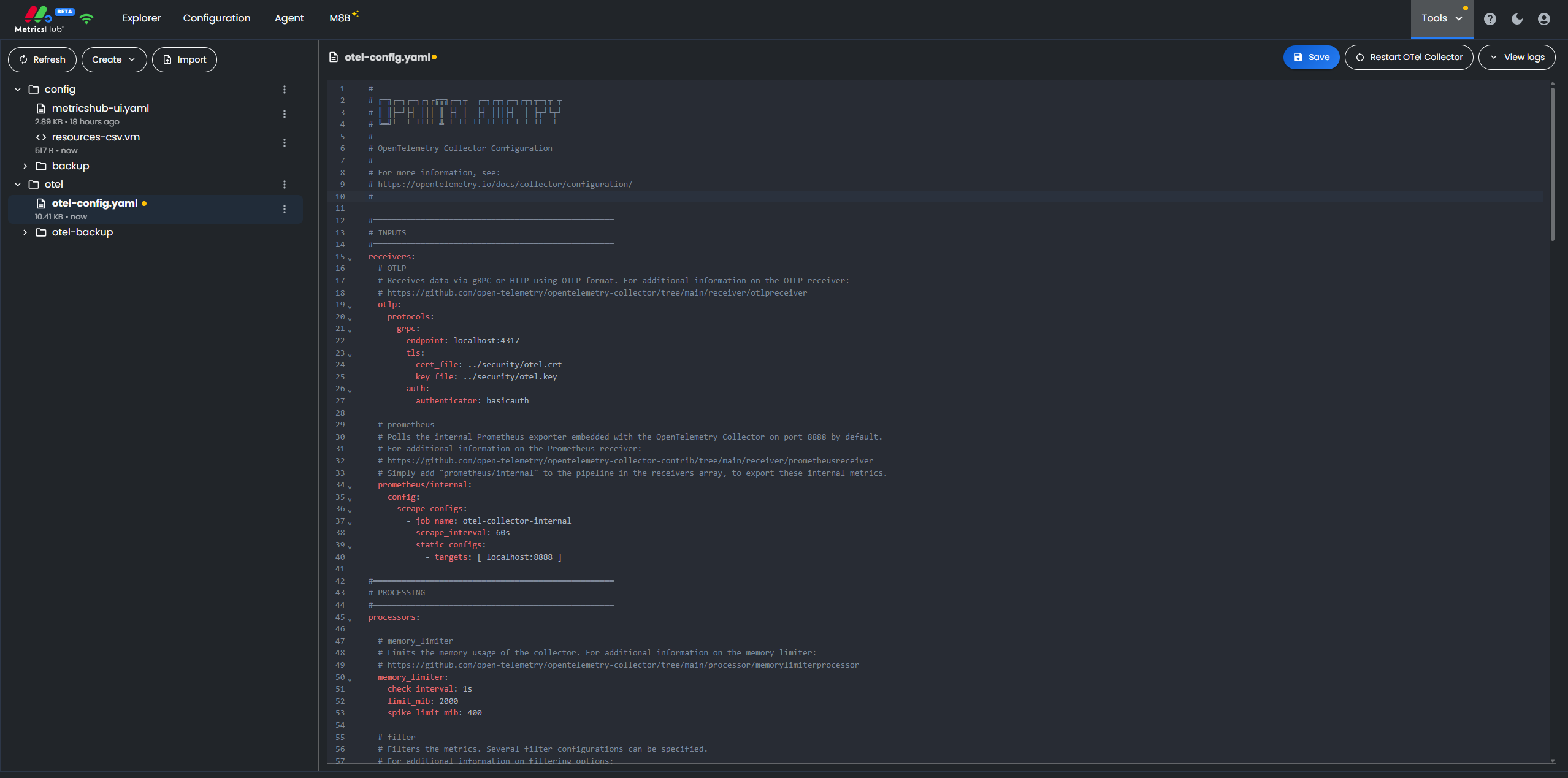Fold the receivers block at line 15
1568x778 pixels.
point(350,258)
